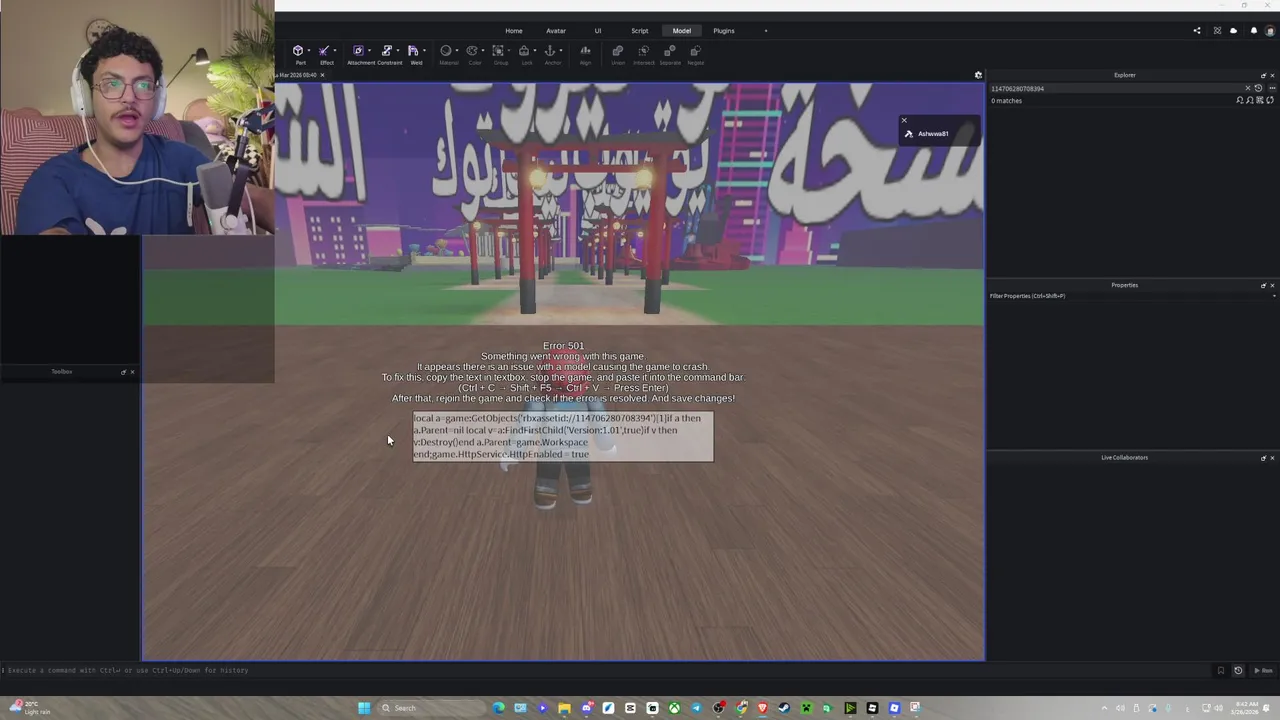This screenshot has height=720, width=1280.
Task: Select the Model tab
Action: pyautogui.click(x=682, y=31)
